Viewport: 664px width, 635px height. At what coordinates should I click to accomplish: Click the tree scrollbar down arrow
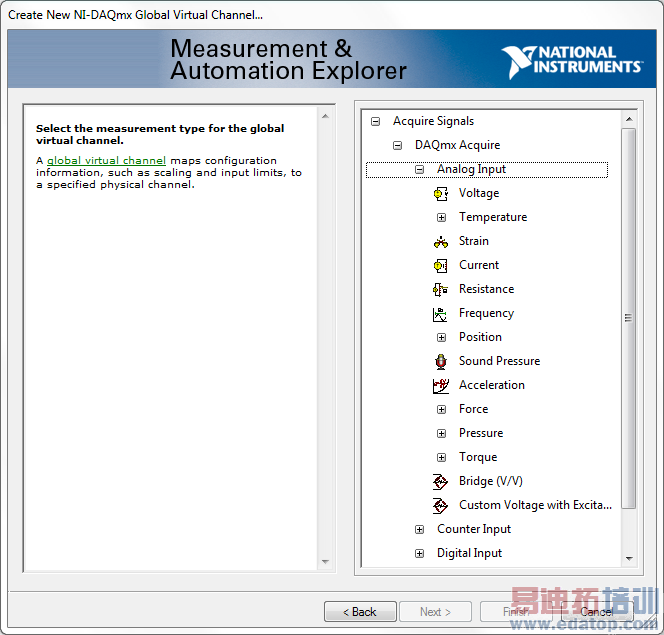[x=629, y=559]
